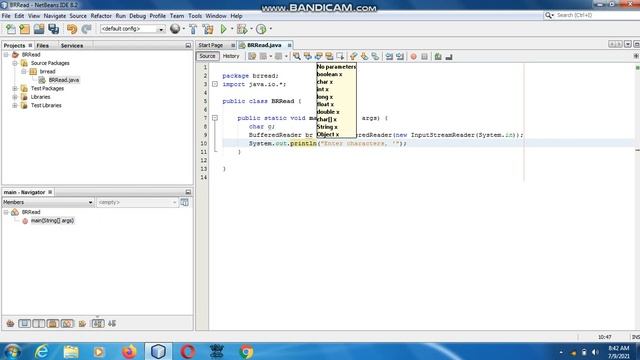Click the Profile Project icon
640x360 pixels.
pos(261,29)
